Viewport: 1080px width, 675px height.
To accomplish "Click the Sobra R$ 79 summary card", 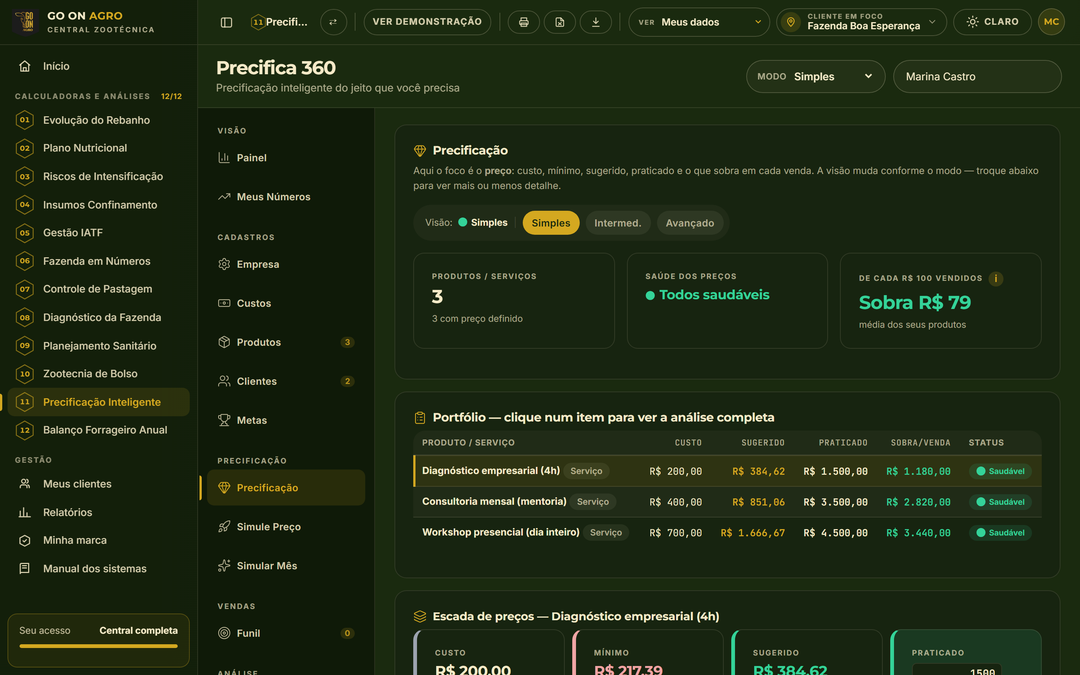I will [940, 301].
